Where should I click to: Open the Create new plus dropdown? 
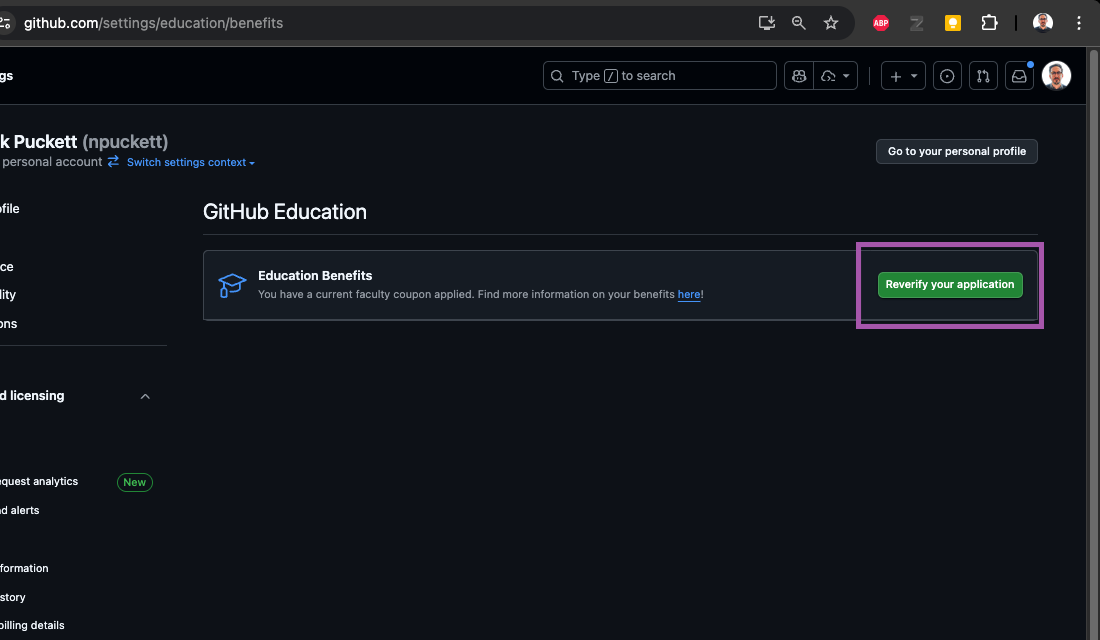coord(903,76)
